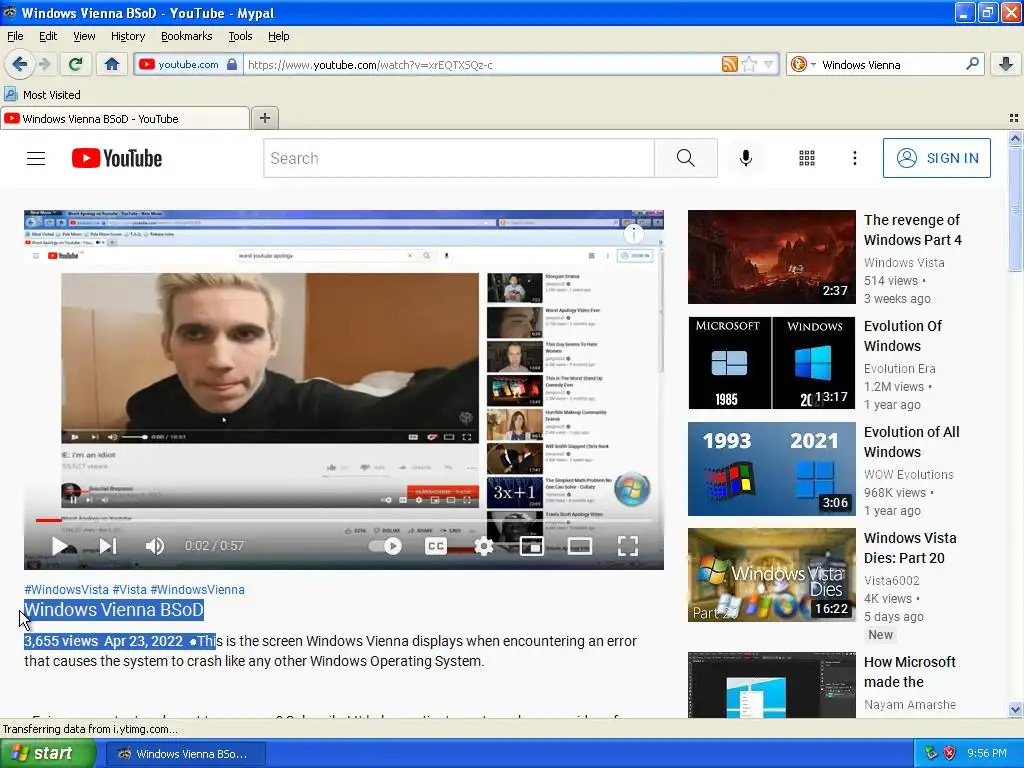Open the Downloads arrow button
Image resolution: width=1024 pixels, height=768 pixels.
pyautogui.click(x=1006, y=64)
